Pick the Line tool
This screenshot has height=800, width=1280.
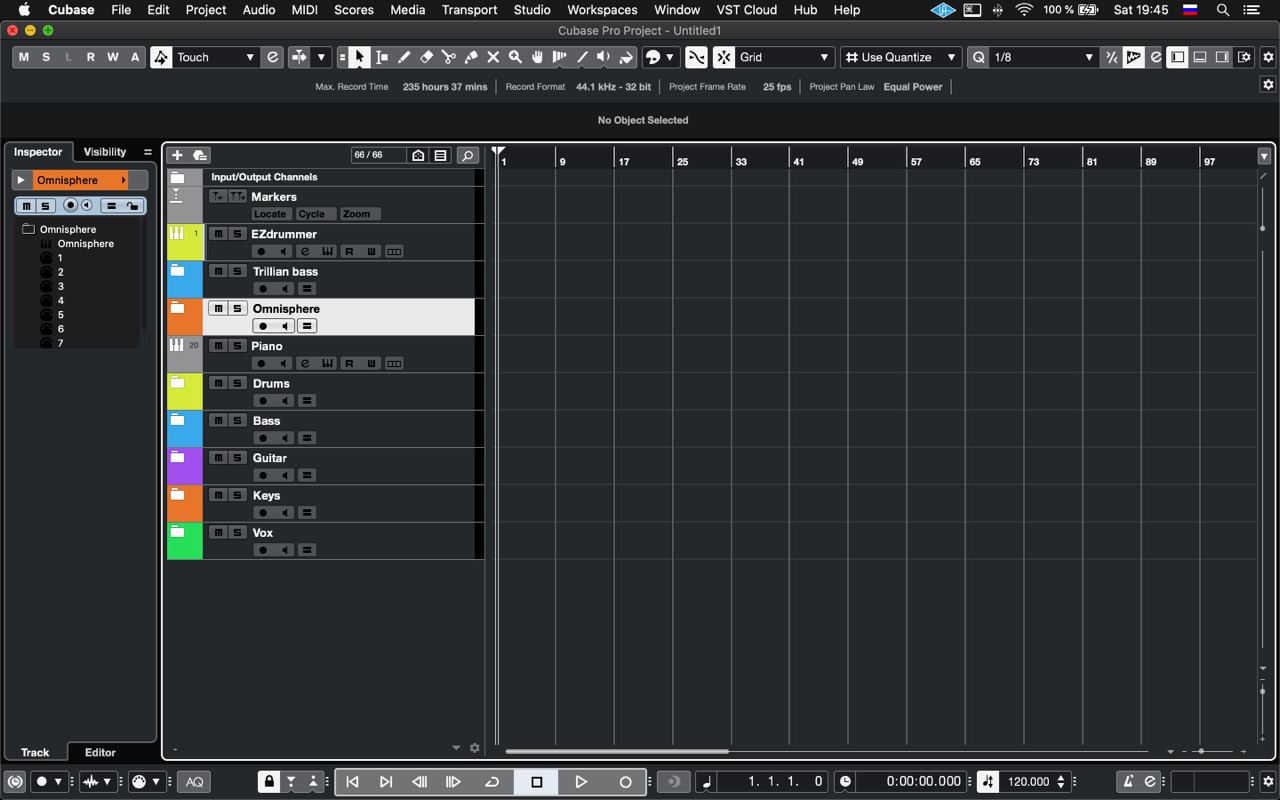(x=581, y=57)
